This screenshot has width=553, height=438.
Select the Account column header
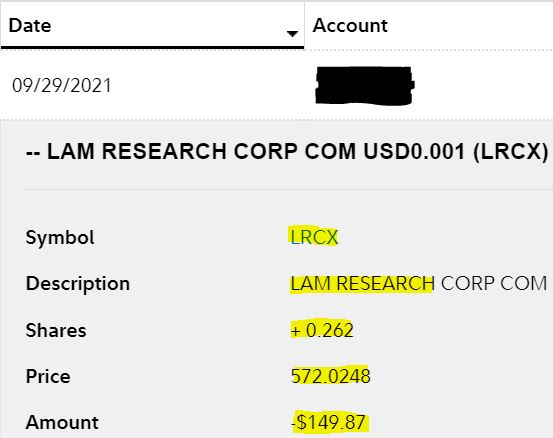350,26
